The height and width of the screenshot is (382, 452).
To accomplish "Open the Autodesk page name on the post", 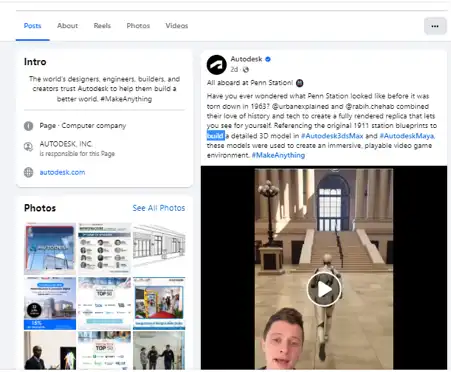I will tap(246, 59).
